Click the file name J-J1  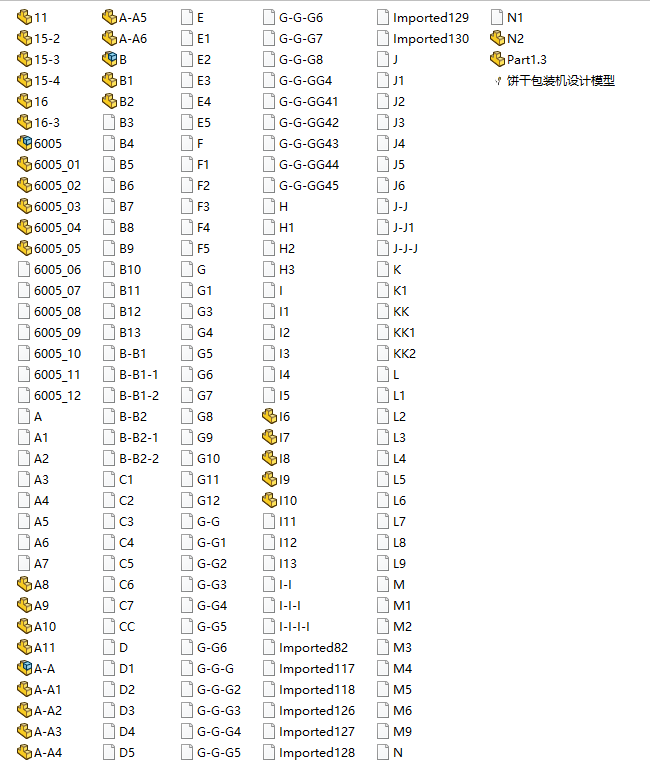tap(403, 228)
